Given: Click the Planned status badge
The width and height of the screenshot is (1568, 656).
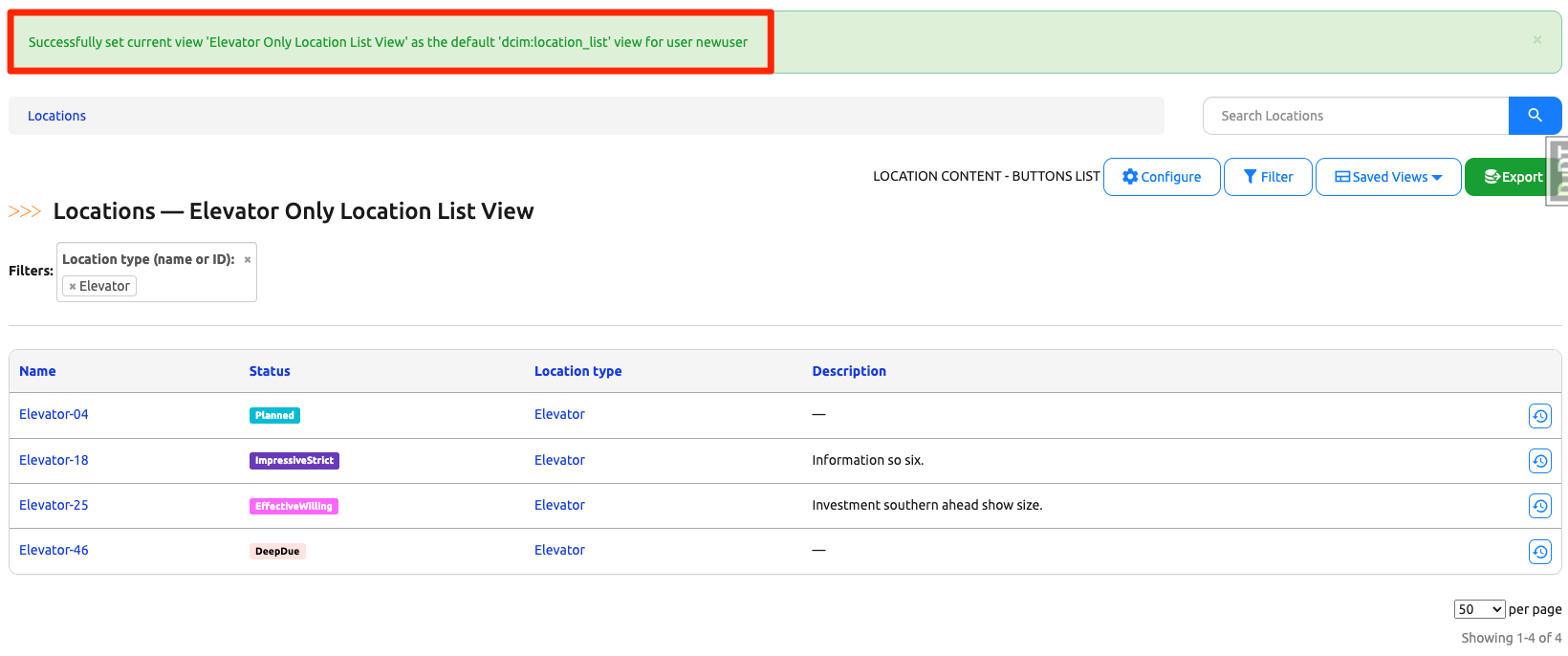Looking at the screenshot, I should [x=274, y=415].
